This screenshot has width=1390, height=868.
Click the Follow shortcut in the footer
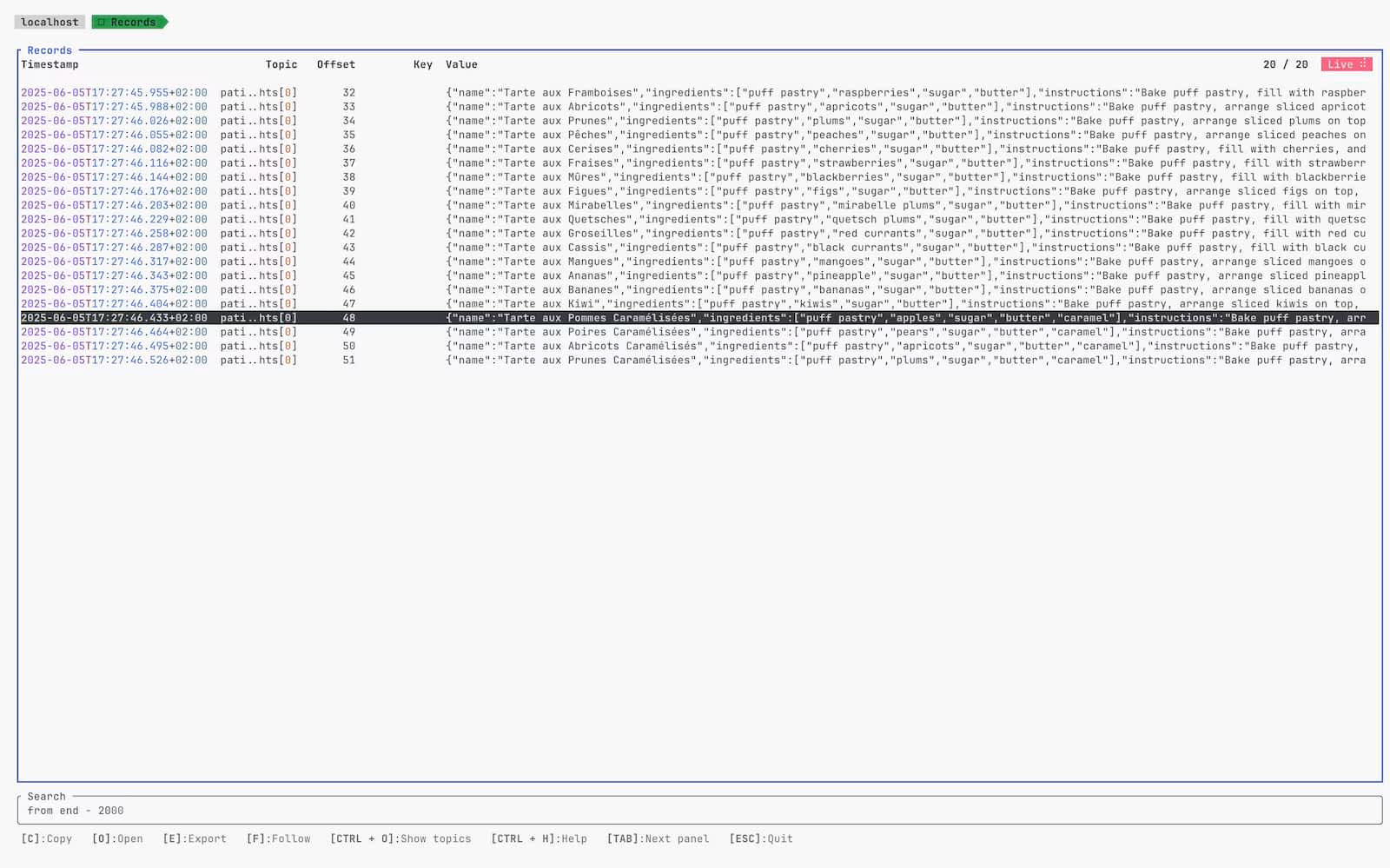tap(279, 838)
